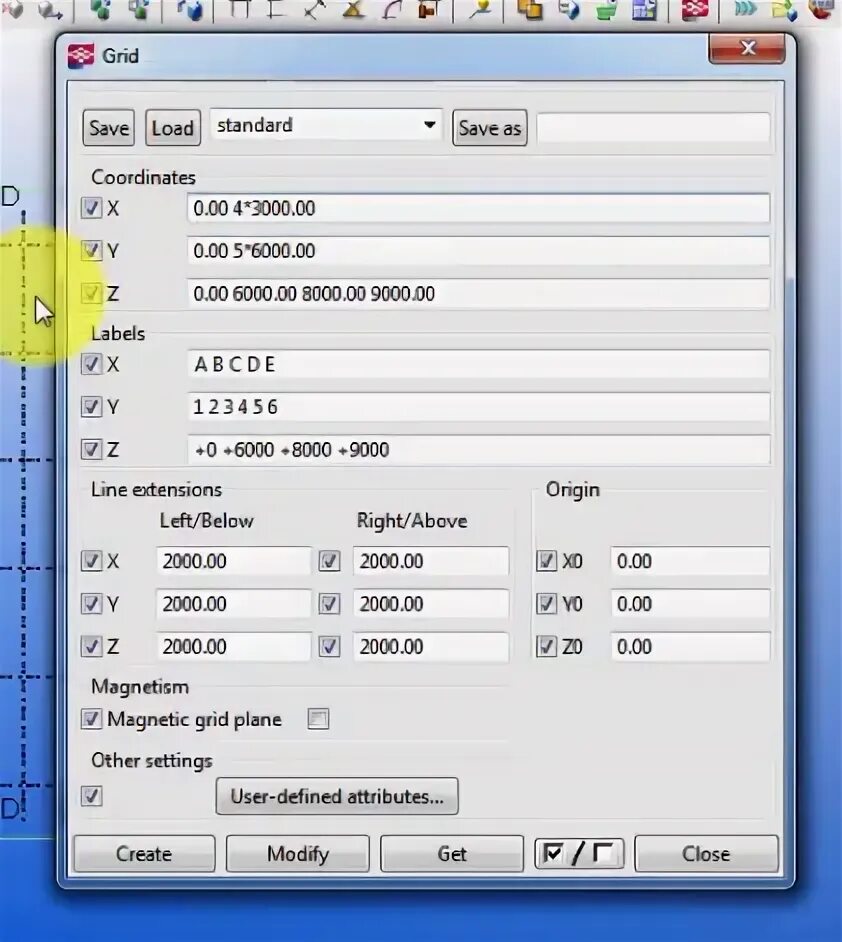Click the all checkboxes on/off toggle button

tap(579, 854)
